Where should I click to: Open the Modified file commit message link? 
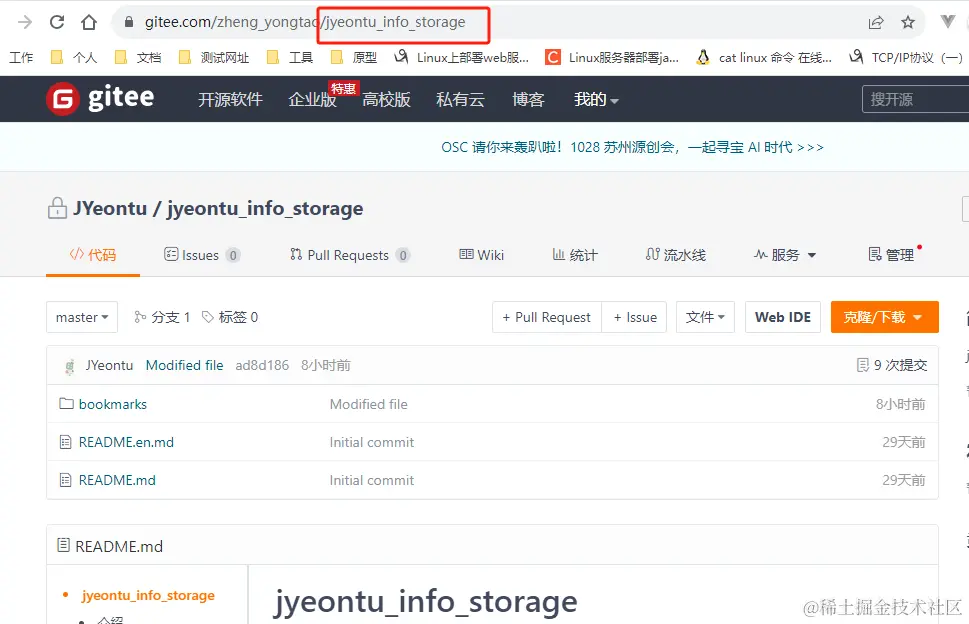184,365
